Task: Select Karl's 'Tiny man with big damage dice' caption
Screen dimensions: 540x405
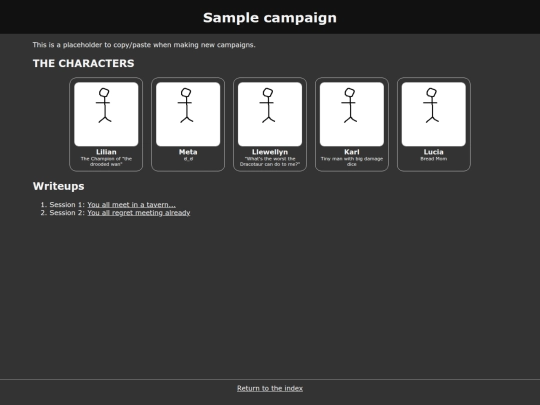Action: tap(352, 162)
